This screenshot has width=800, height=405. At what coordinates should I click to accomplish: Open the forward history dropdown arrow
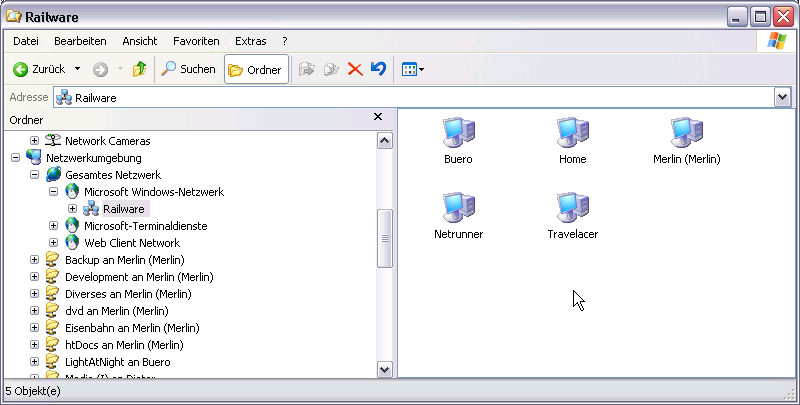point(120,69)
